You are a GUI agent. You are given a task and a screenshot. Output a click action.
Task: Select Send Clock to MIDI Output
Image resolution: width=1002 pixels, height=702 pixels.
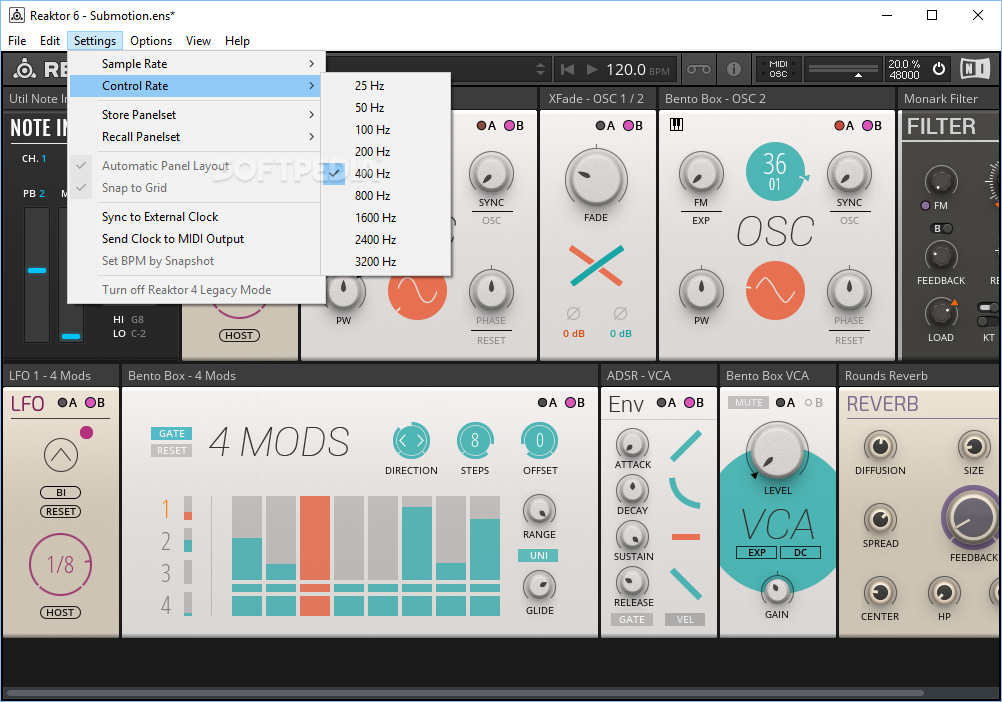click(196, 239)
